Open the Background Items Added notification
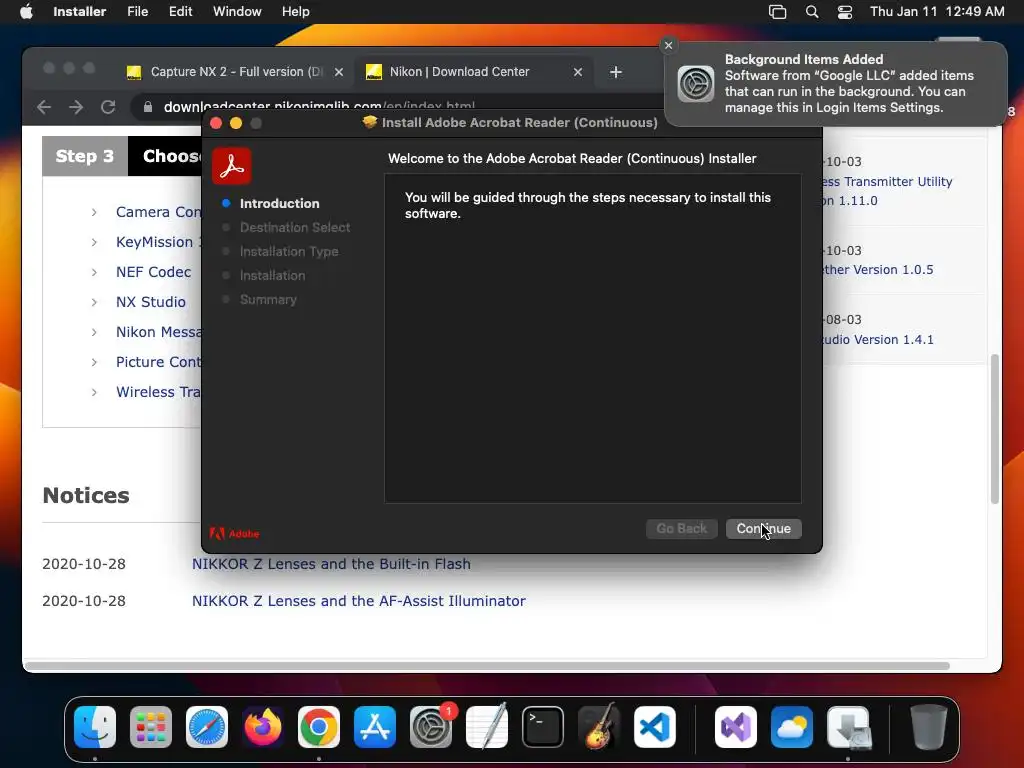This screenshot has width=1024, height=768. 836,84
